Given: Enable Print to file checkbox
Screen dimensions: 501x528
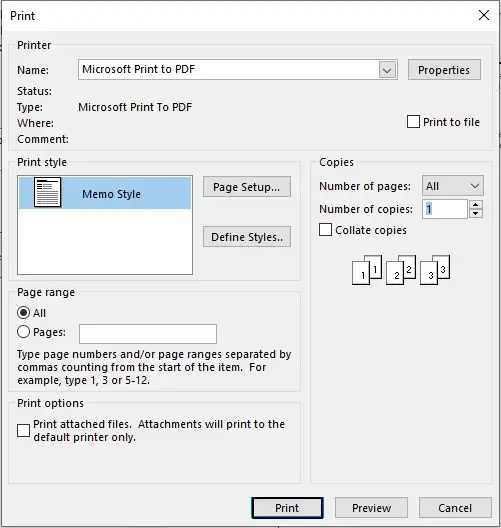Looking at the screenshot, I should pos(413,122).
